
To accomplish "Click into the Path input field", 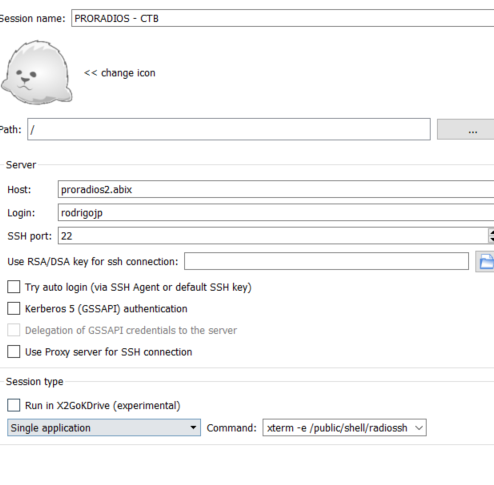I will [x=229, y=129].
